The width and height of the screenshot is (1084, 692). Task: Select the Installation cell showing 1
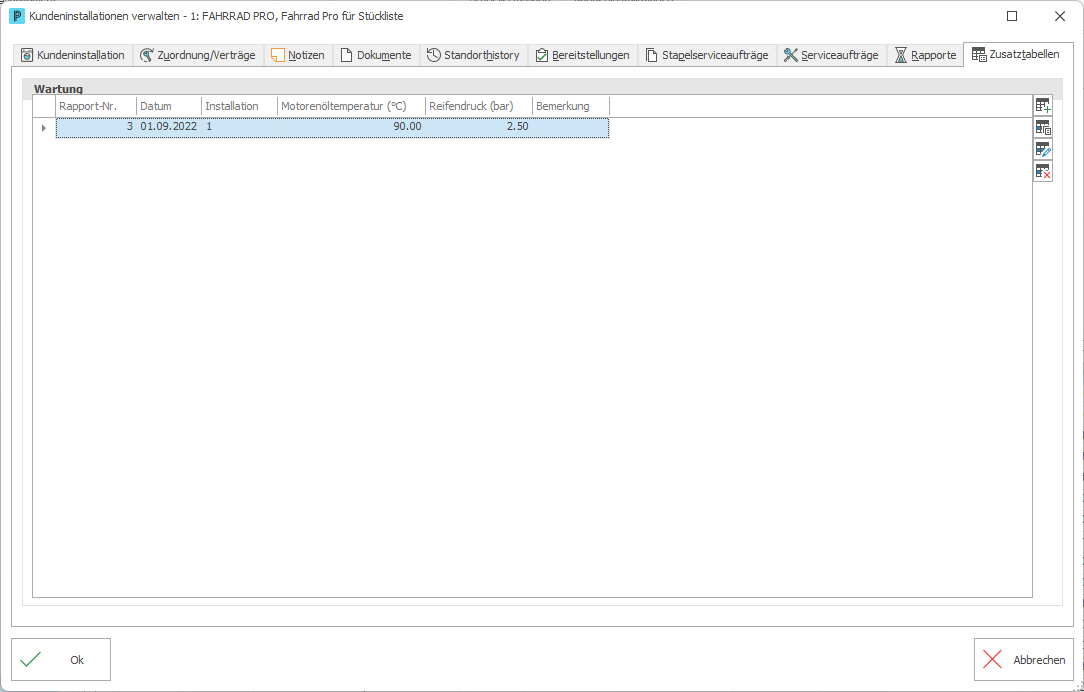tap(239, 128)
